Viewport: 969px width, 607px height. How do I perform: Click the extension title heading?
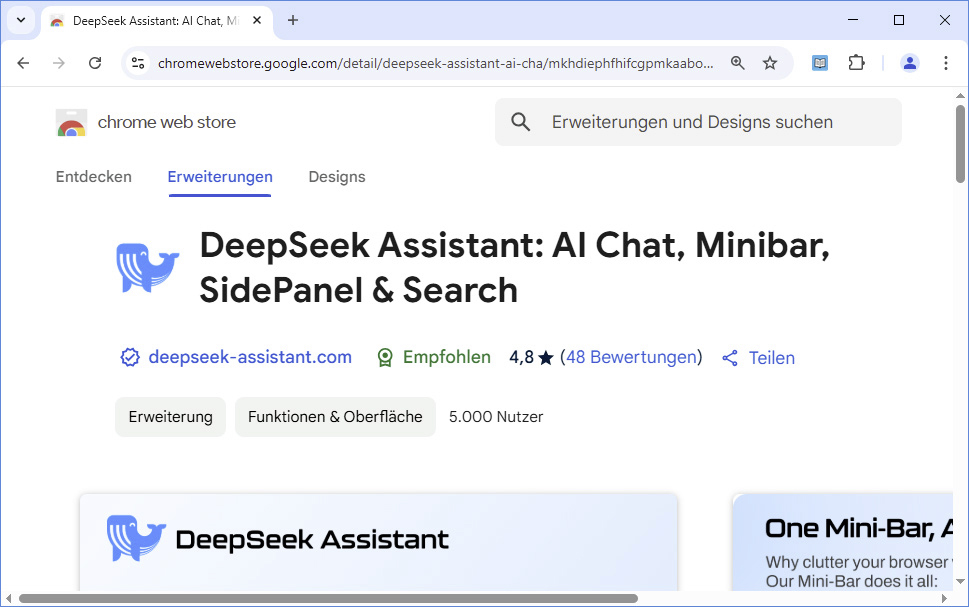tap(514, 268)
